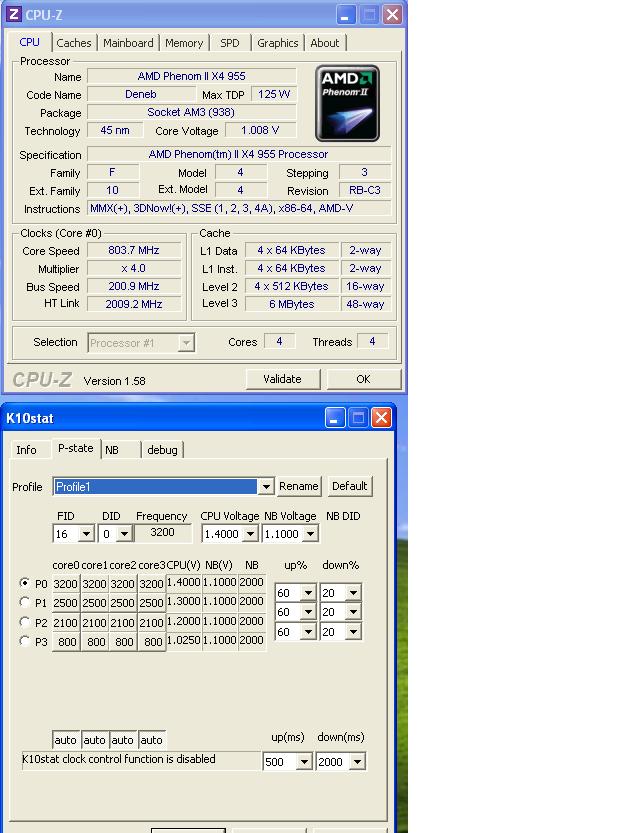Viewport: 640px width, 833px height.
Task: Click the CPU-Z title bar icon
Action: click(13, 14)
